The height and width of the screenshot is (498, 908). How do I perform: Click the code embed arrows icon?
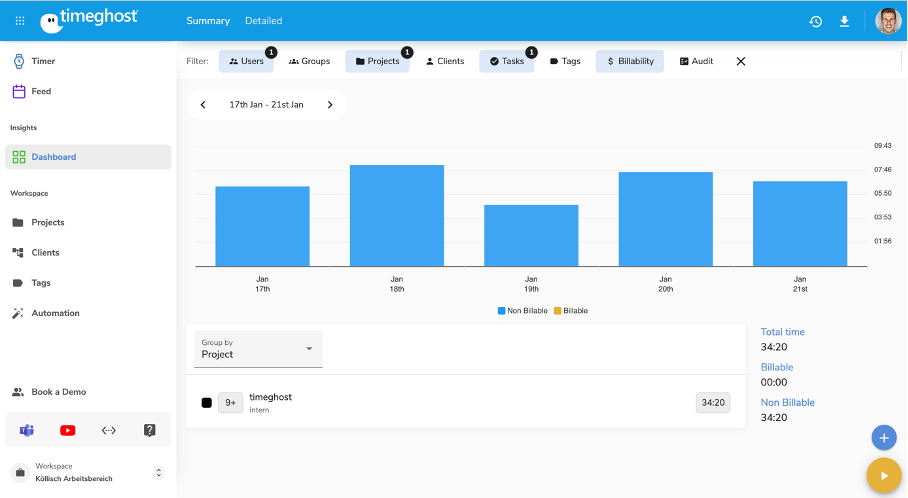[109, 430]
